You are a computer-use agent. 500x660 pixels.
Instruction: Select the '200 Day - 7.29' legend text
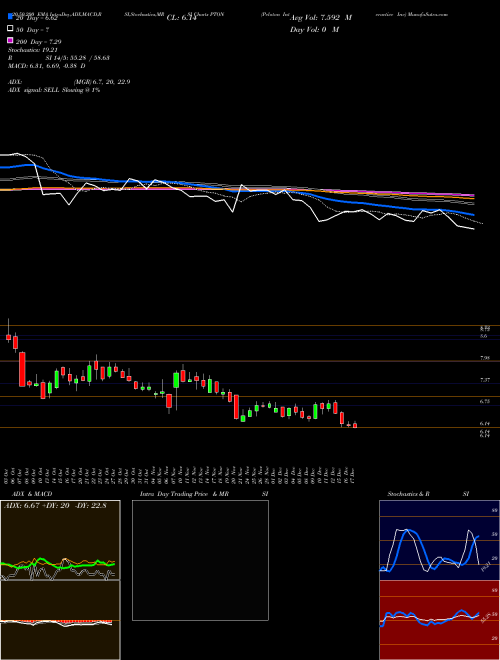pyautogui.click(x=39, y=42)
